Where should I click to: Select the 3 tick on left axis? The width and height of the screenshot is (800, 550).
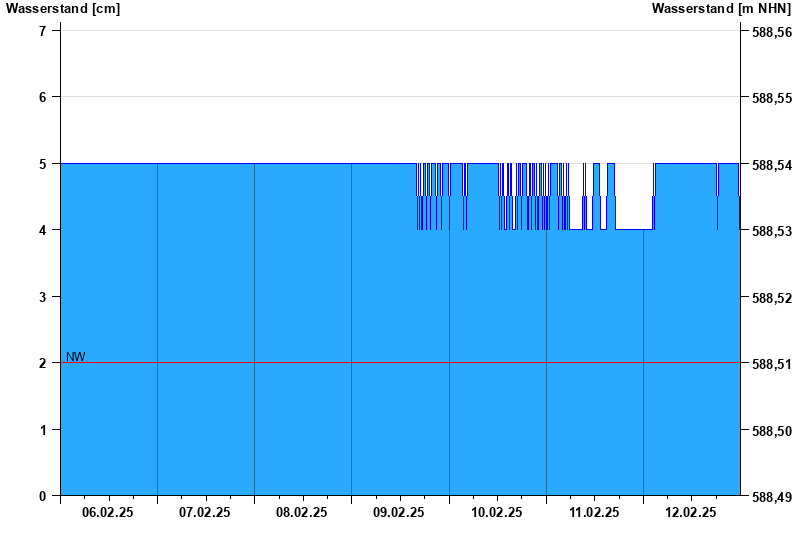43,297
